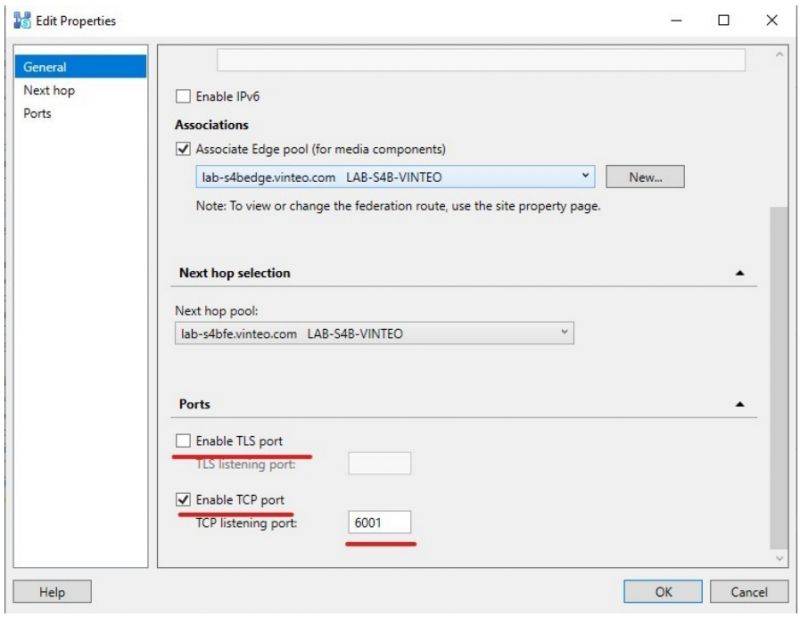Enable the TLS port checkbox
800x617 pixels.
coord(183,440)
